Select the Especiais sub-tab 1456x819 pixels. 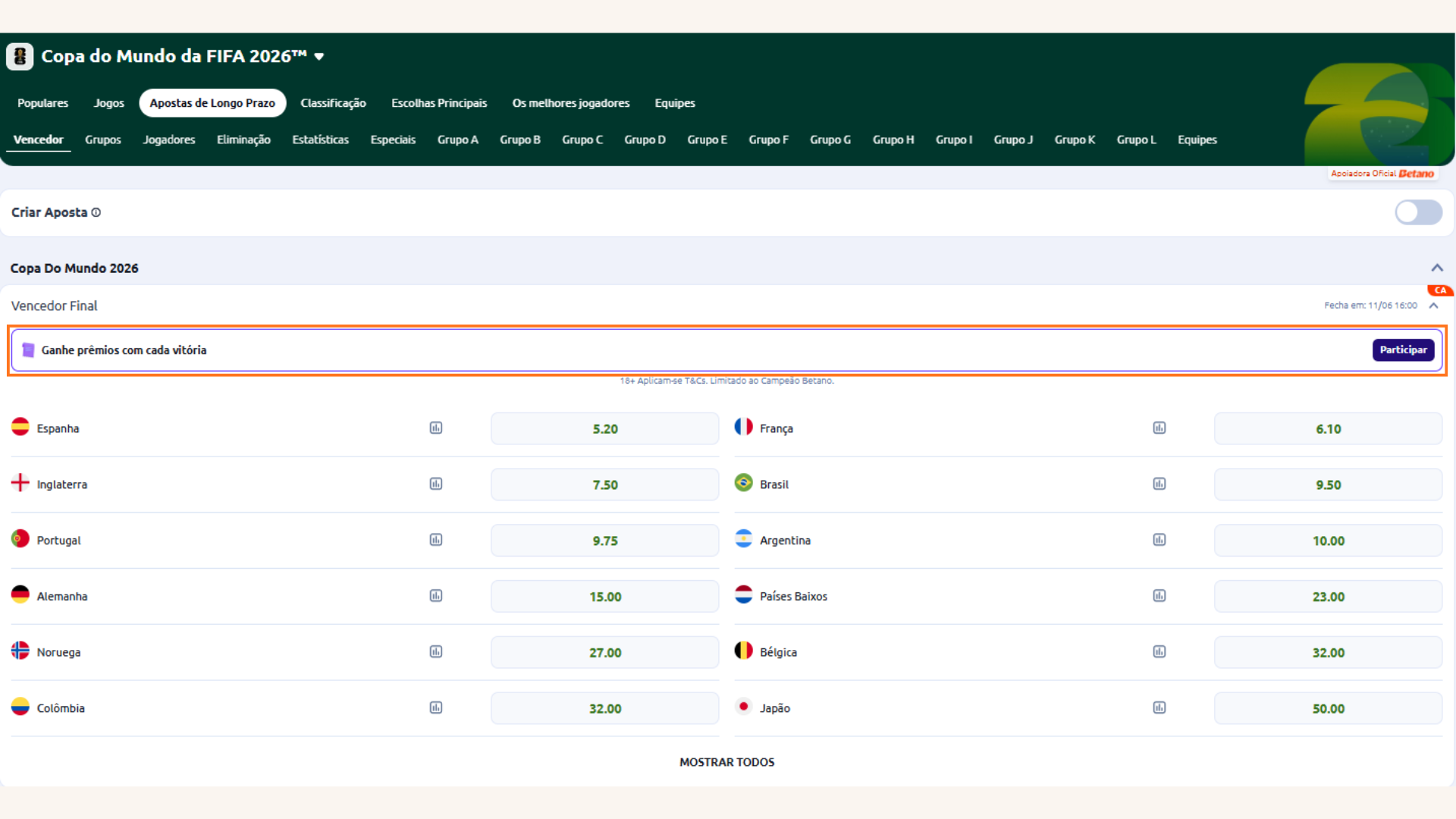pyautogui.click(x=393, y=140)
